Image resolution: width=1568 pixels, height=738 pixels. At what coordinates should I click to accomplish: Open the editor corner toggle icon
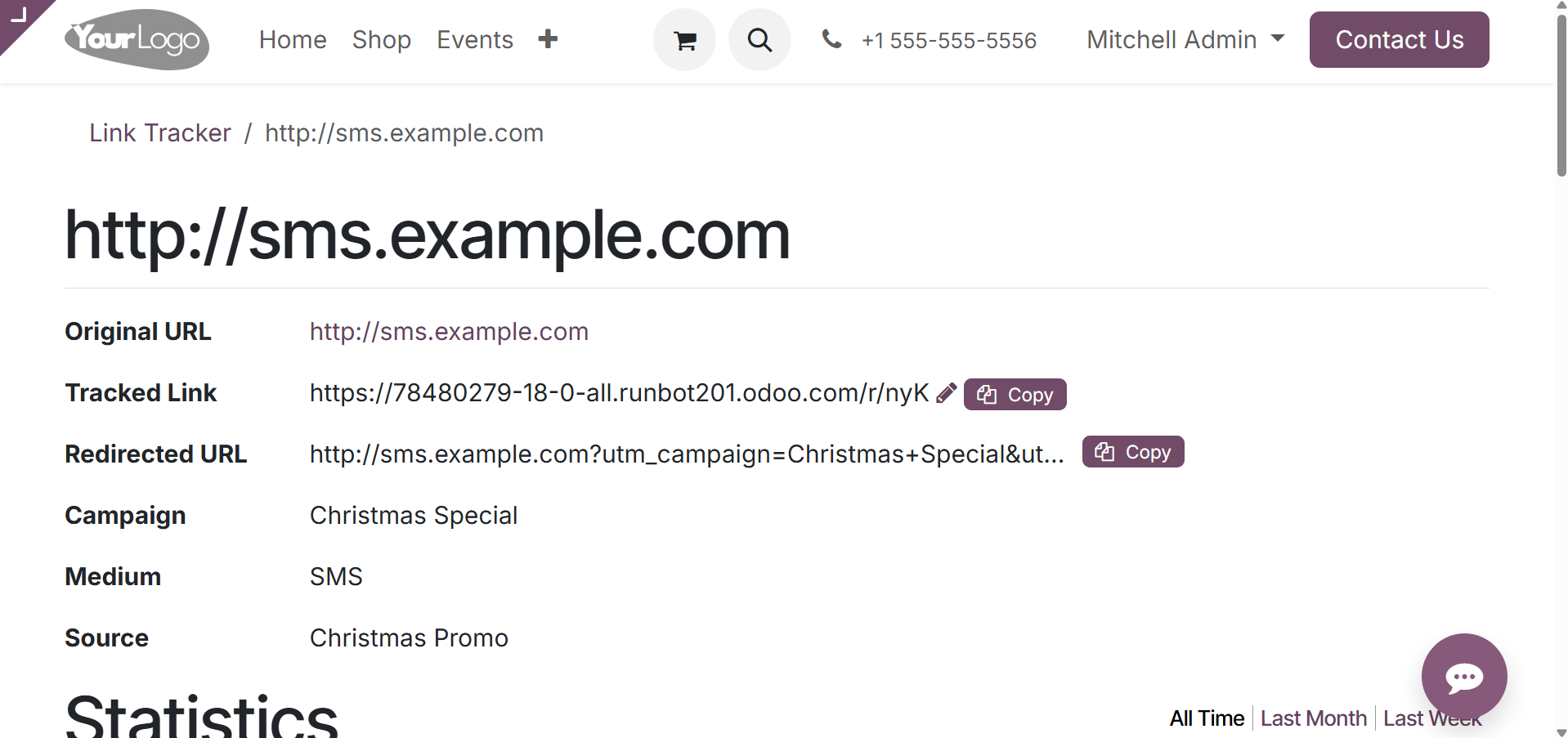(x=18, y=15)
